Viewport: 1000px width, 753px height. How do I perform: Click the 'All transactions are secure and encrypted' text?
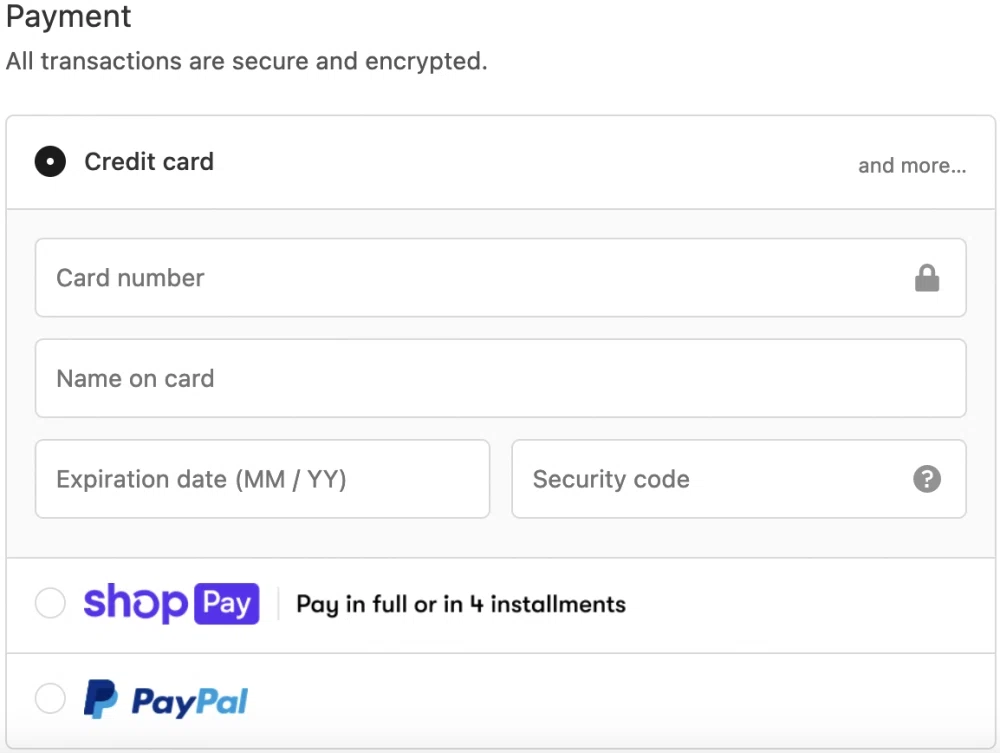246,61
